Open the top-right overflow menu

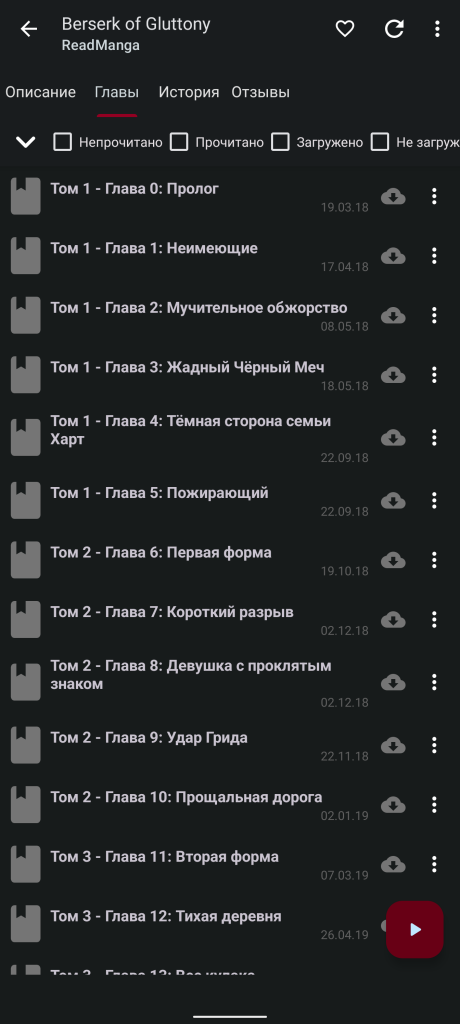pos(437,29)
